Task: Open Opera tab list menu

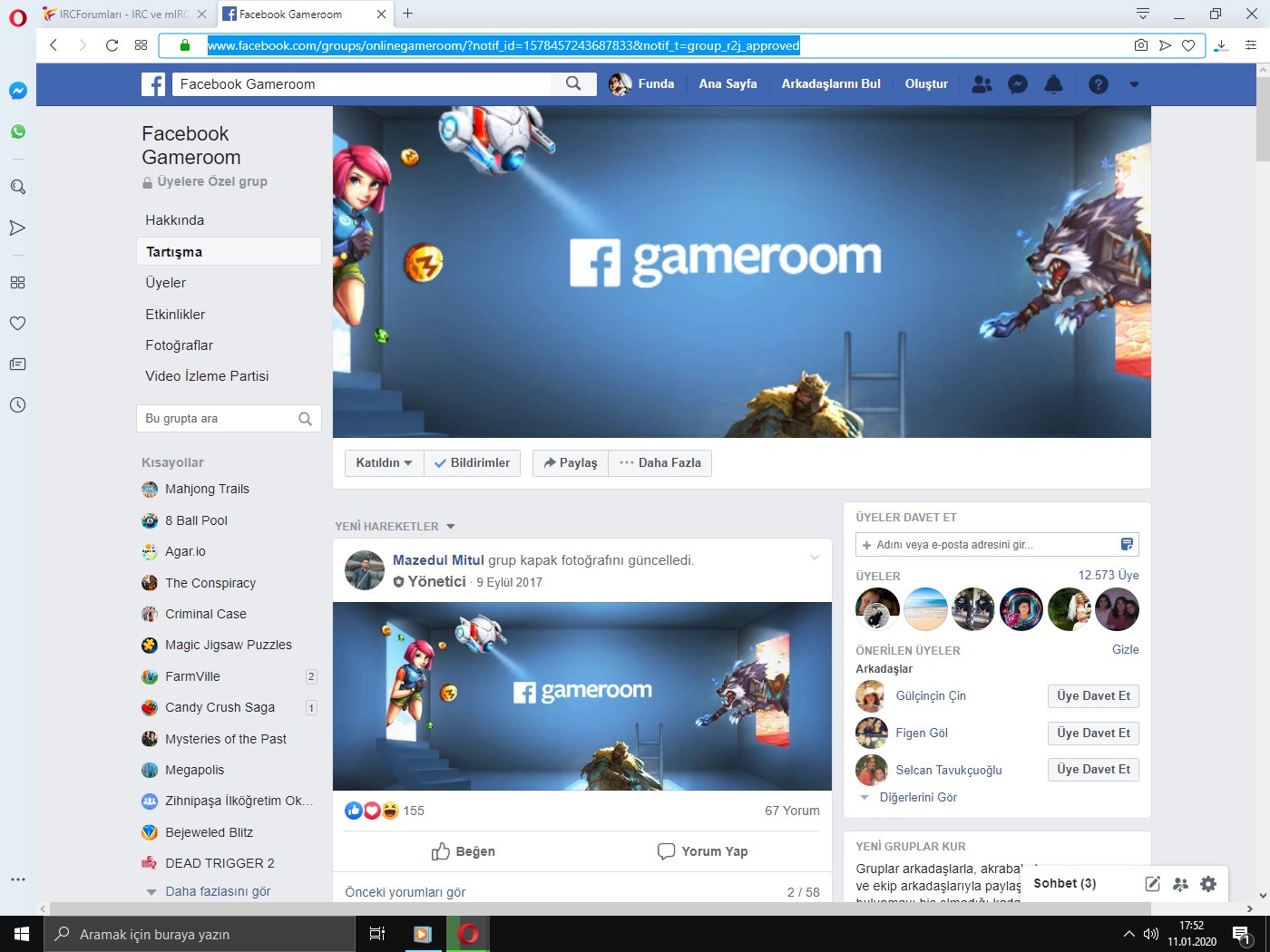Action: (1143, 14)
